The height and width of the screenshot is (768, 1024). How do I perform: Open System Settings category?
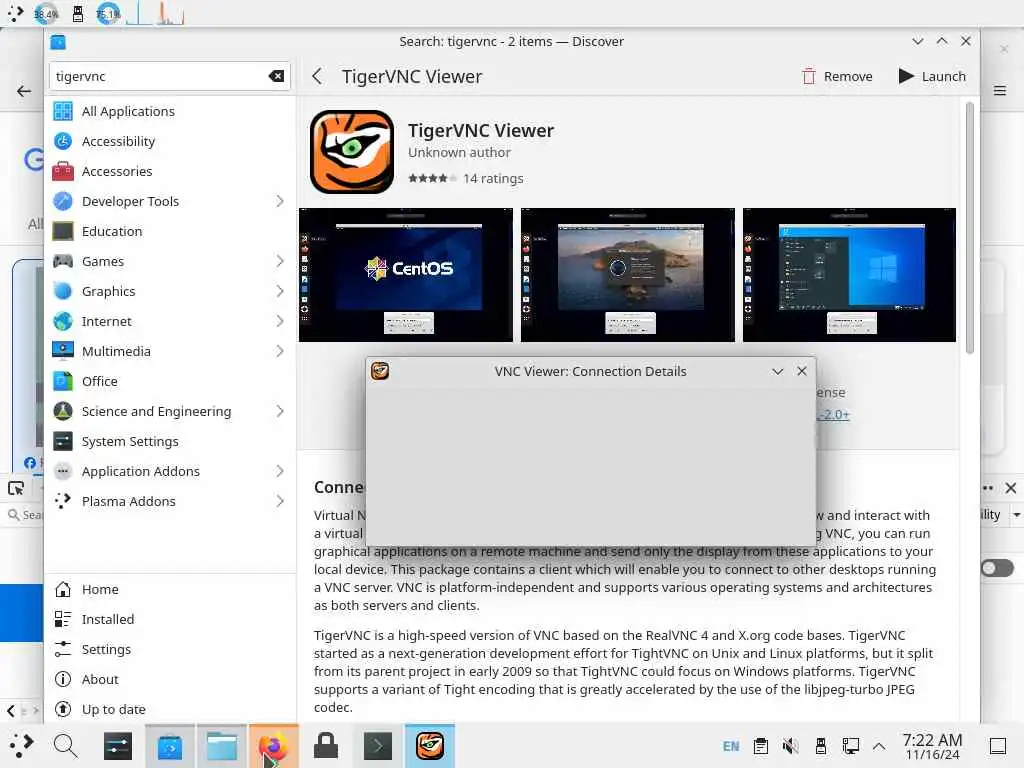click(170, 441)
